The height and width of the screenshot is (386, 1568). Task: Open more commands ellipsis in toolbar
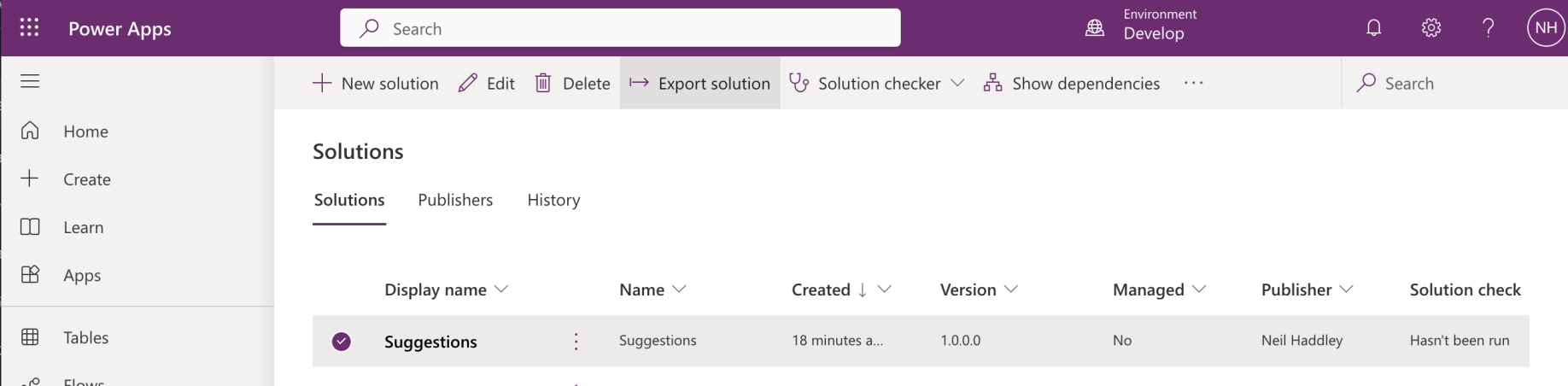[1193, 83]
